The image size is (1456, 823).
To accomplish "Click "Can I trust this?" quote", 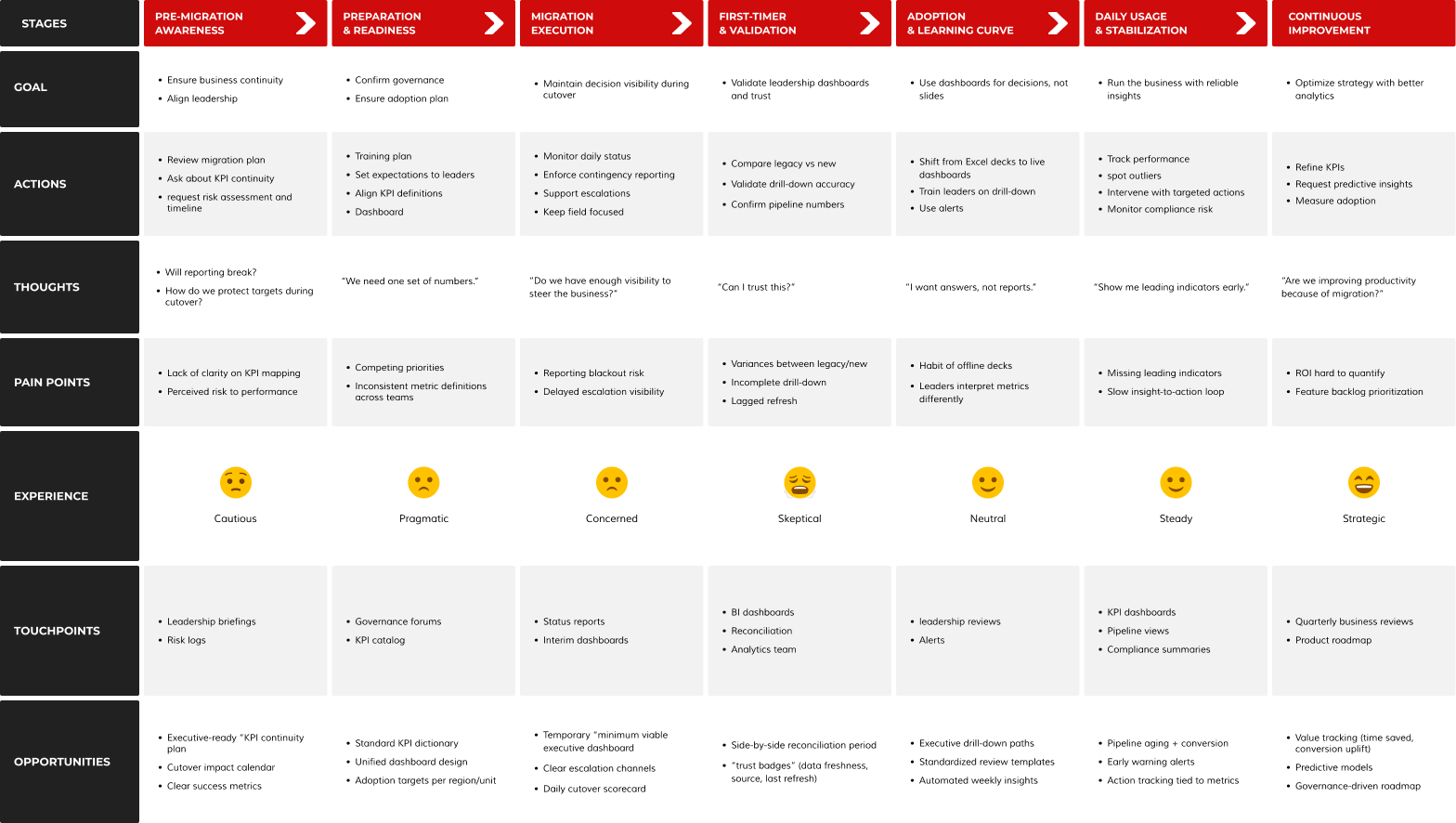I will (x=756, y=287).
